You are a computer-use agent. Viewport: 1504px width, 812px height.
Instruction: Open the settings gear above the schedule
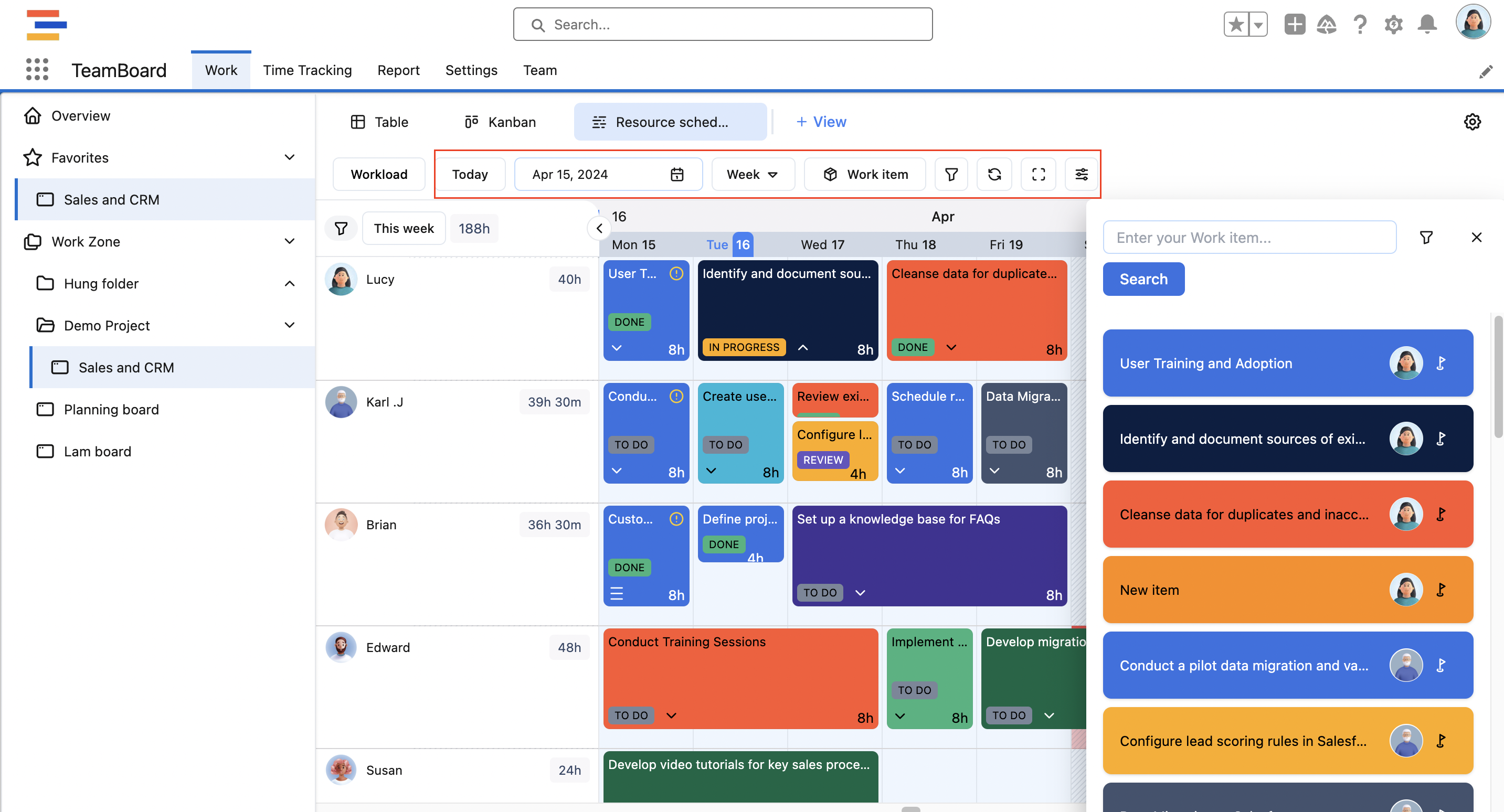tap(1473, 121)
